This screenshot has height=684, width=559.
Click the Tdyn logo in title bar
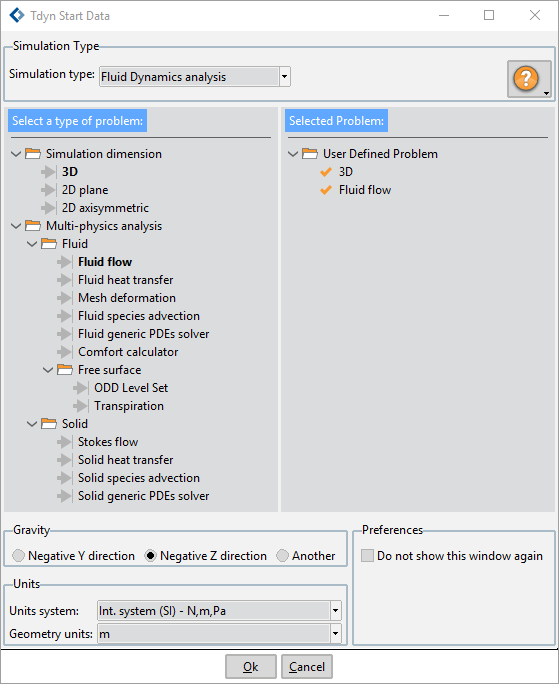click(x=17, y=15)
